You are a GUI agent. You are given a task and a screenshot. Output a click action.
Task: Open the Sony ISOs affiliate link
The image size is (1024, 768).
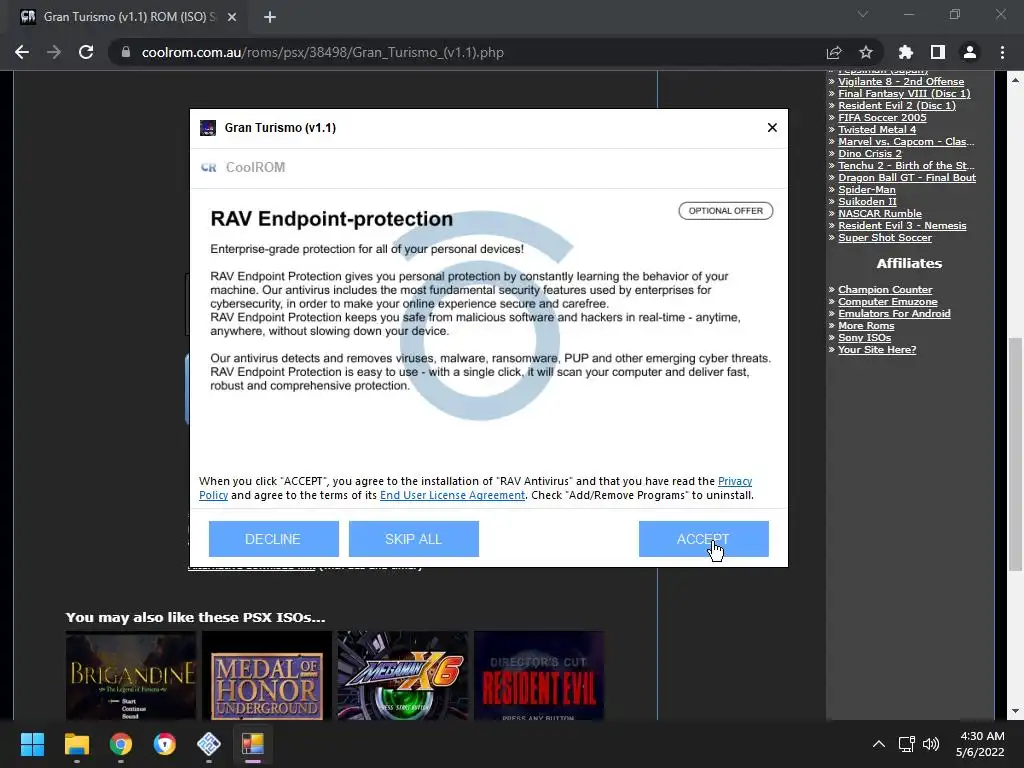pyautogui.click(x=864, y=338)
